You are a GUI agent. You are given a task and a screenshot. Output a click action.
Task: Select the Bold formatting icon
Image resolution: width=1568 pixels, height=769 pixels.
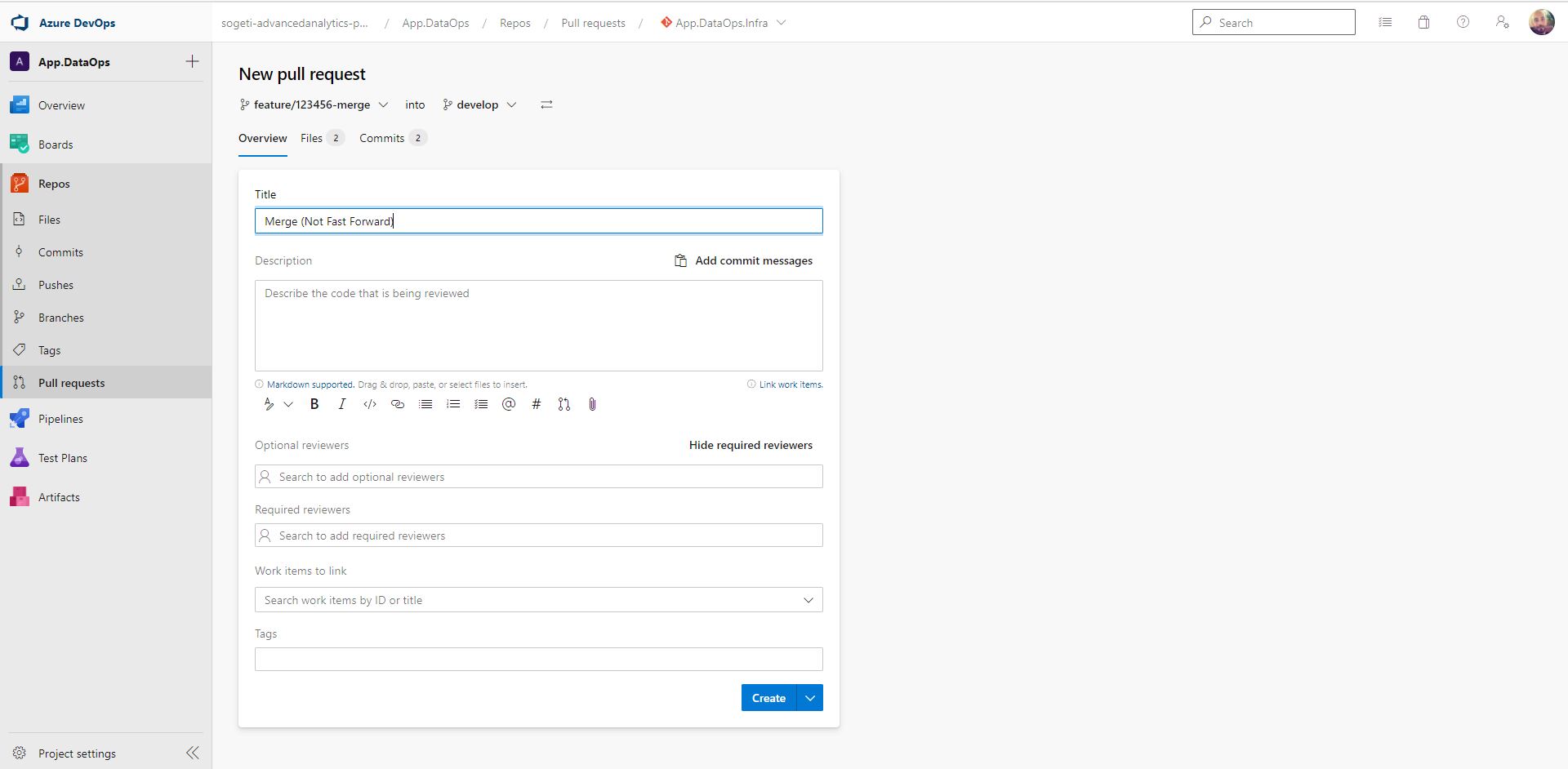[314, 404]
